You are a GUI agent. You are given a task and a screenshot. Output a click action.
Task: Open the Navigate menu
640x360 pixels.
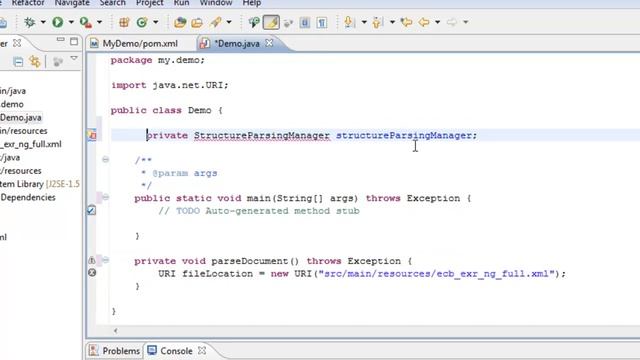(x=72, y=3)
